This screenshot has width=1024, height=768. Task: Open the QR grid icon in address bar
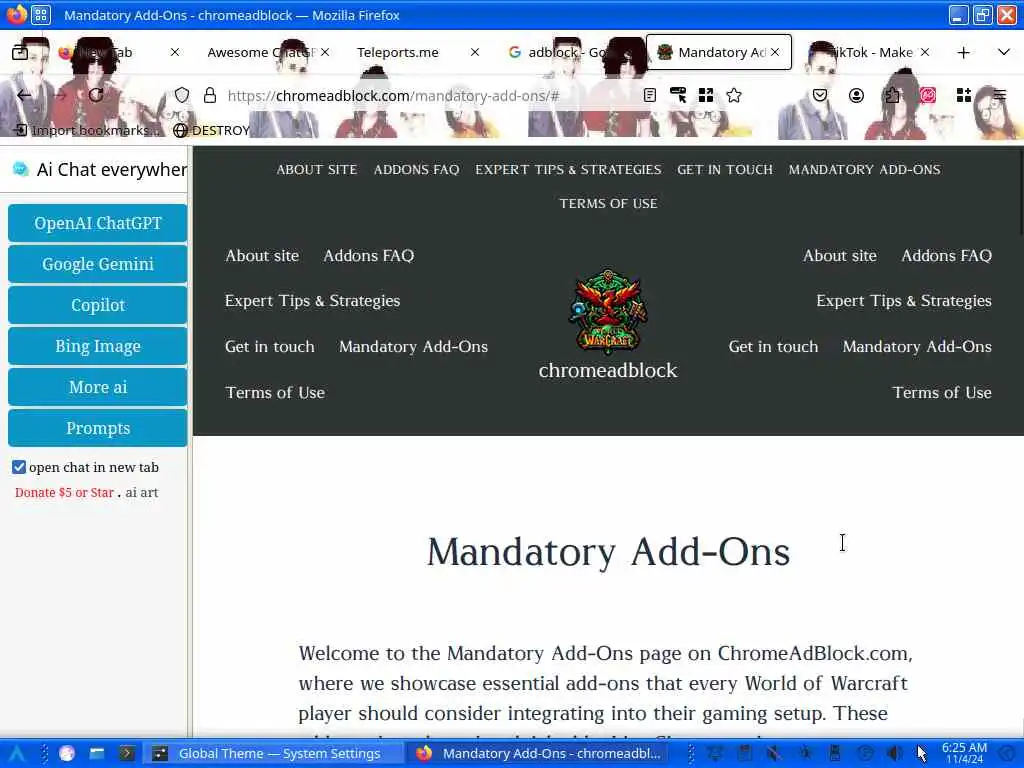(x=706, y=95)
